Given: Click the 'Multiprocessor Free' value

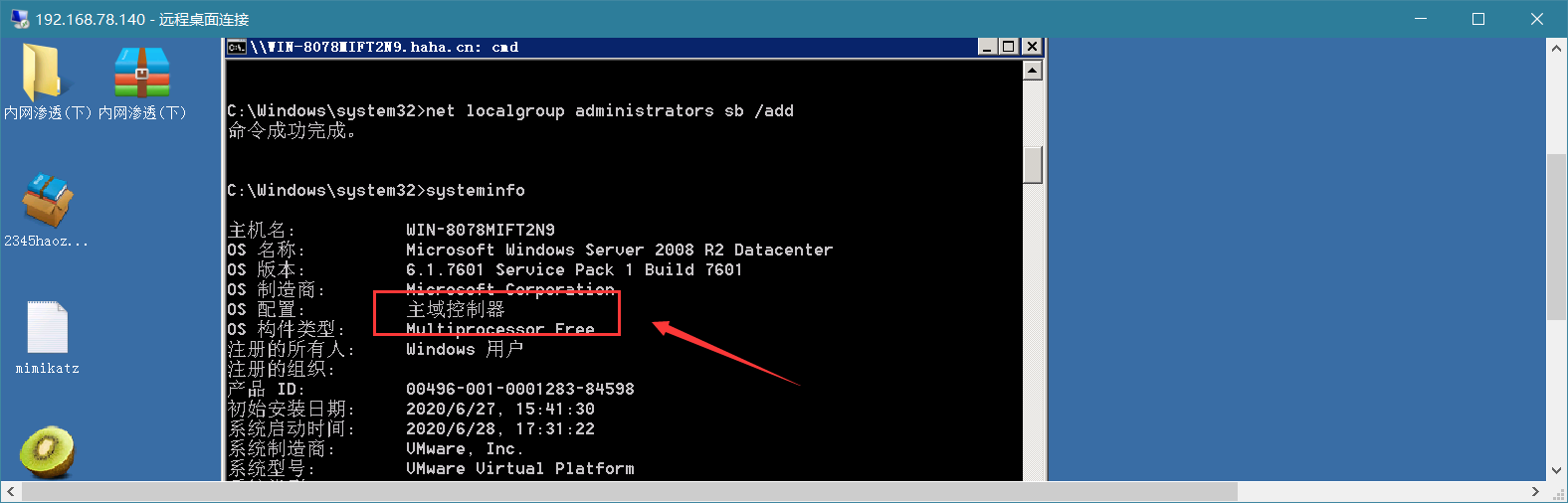Looking at the screenshot, I should pos(500,329).
